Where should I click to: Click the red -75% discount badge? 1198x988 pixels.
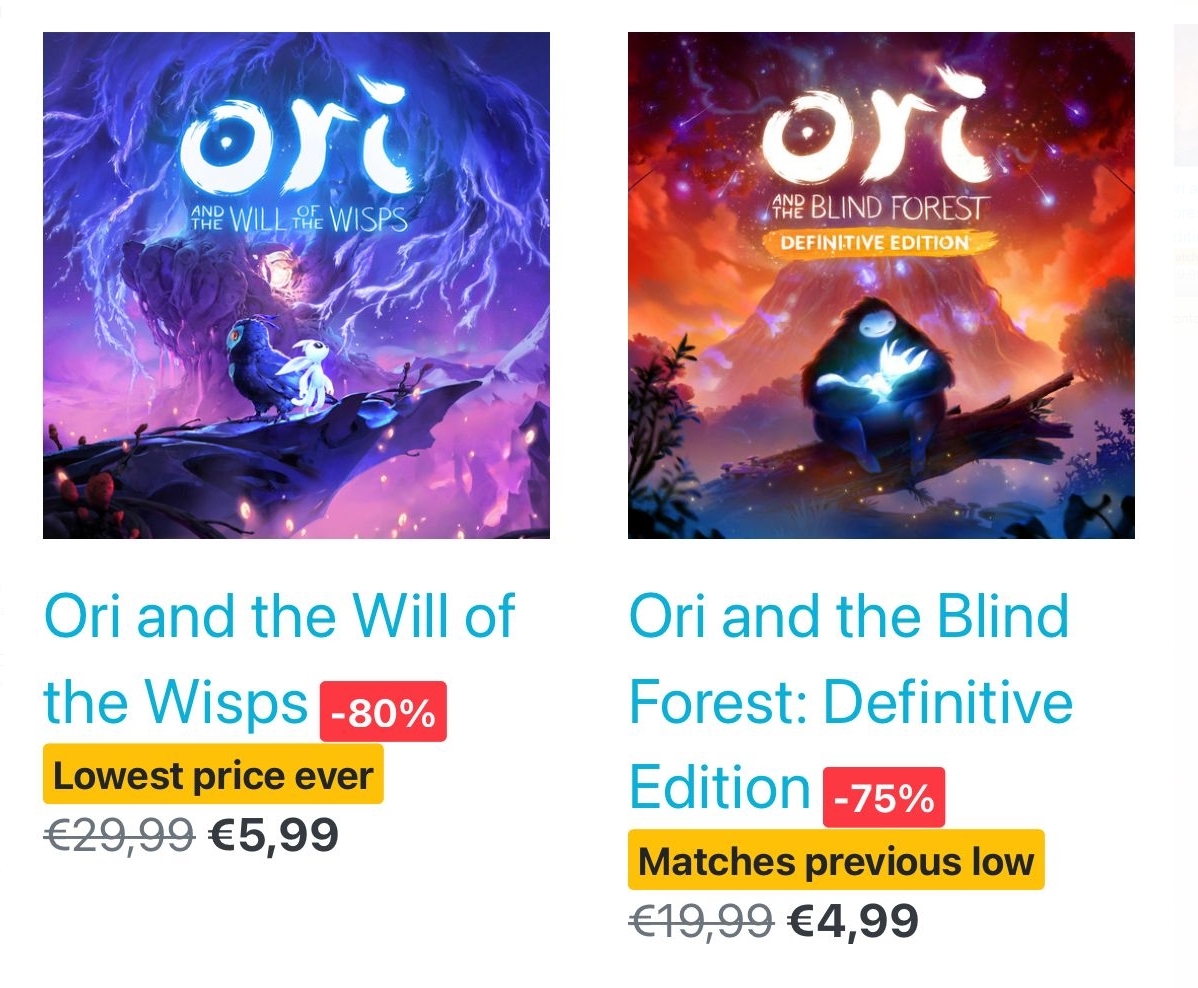[x=884, y=798]
